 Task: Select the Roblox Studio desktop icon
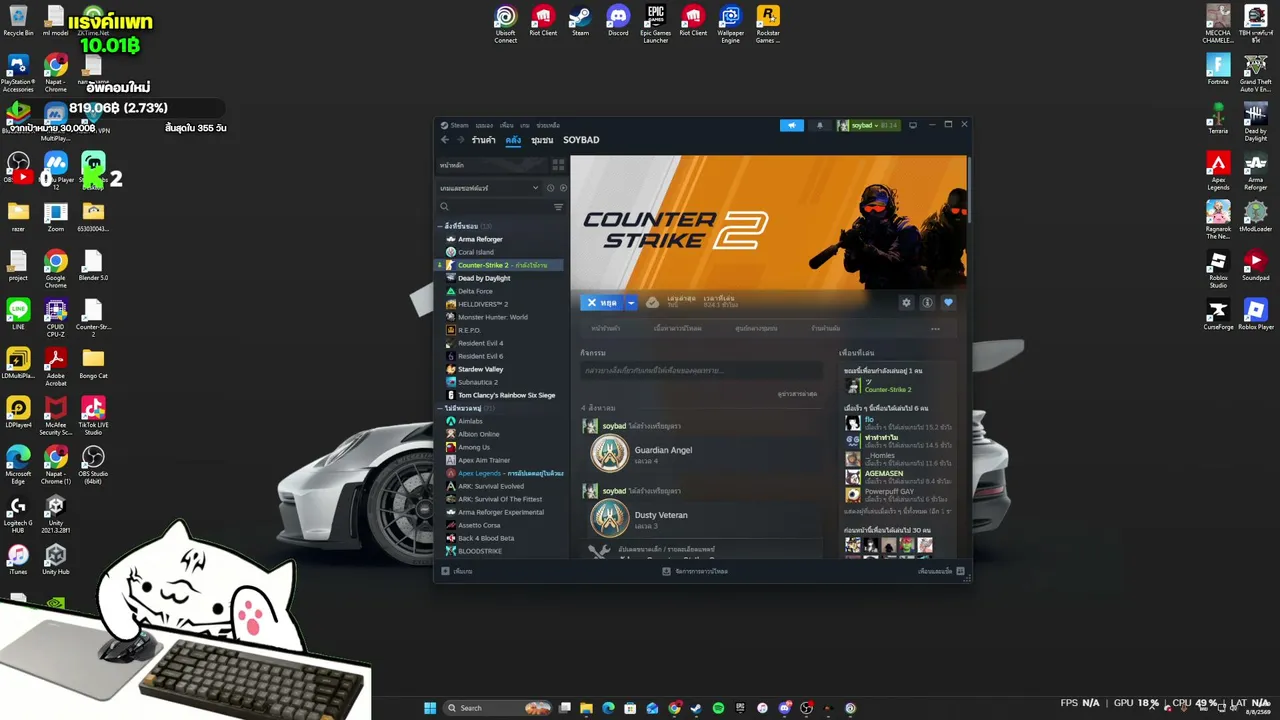click(x=1218, y=269)
